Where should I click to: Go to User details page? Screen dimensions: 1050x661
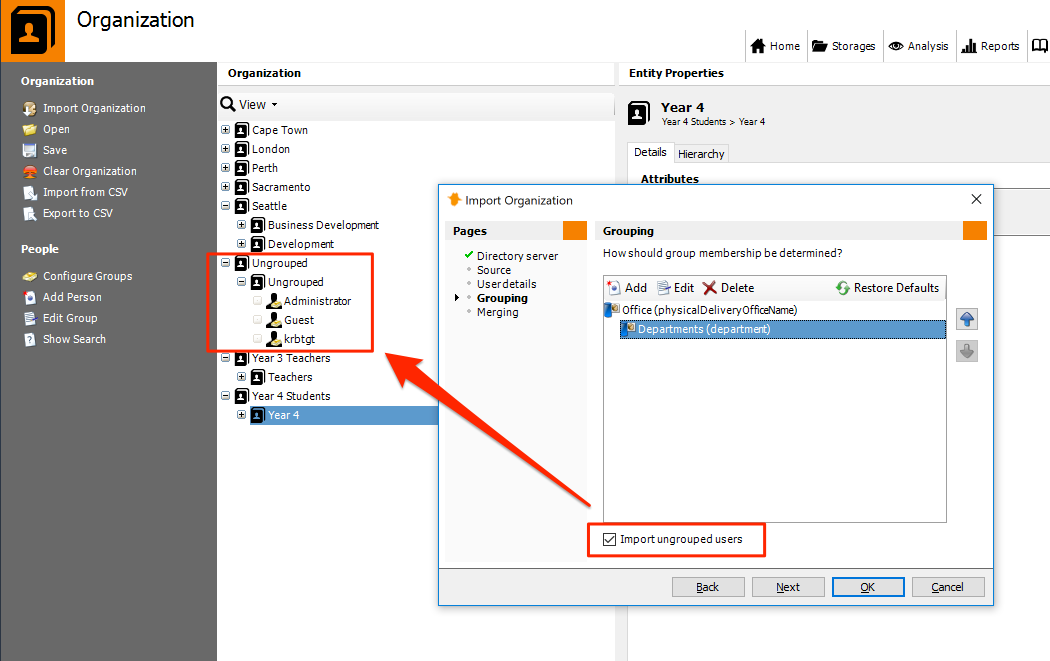click(x=506, y=284)
